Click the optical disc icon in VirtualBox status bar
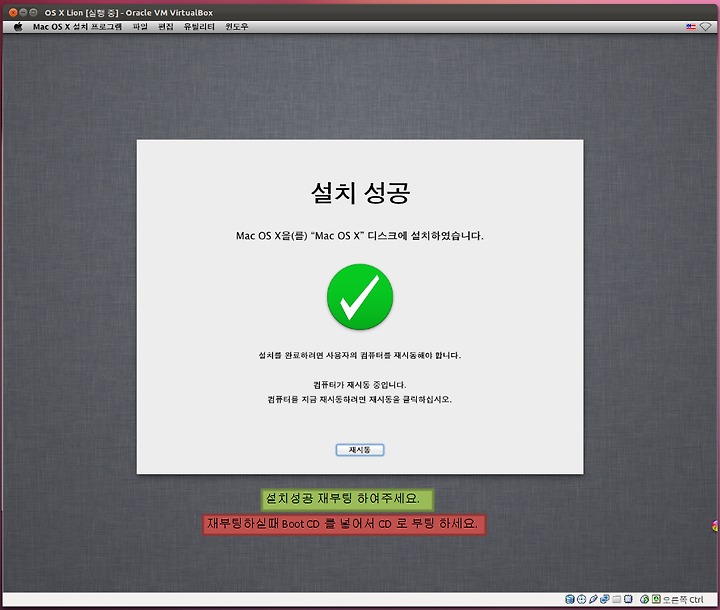The image size is (720, 610). click(581, 599)
